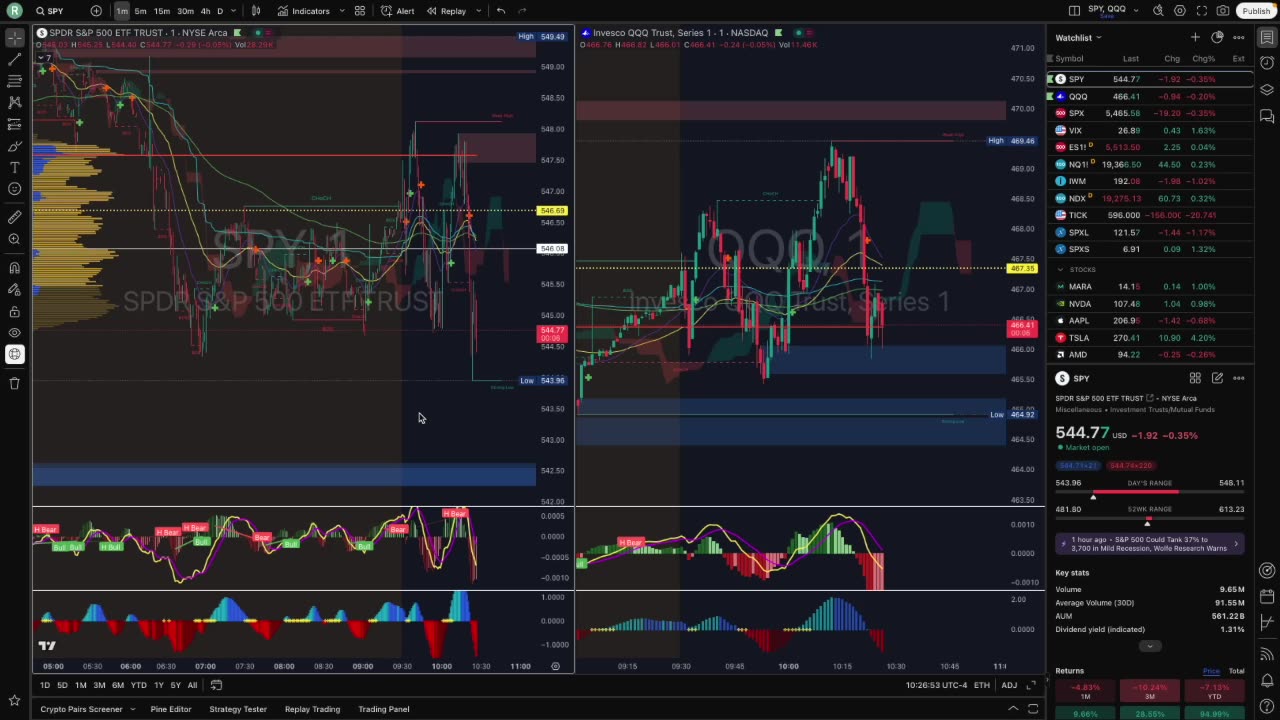1280x720 pixels.
Task: Select the VIX watchlist row
Action: point(1149,130)
